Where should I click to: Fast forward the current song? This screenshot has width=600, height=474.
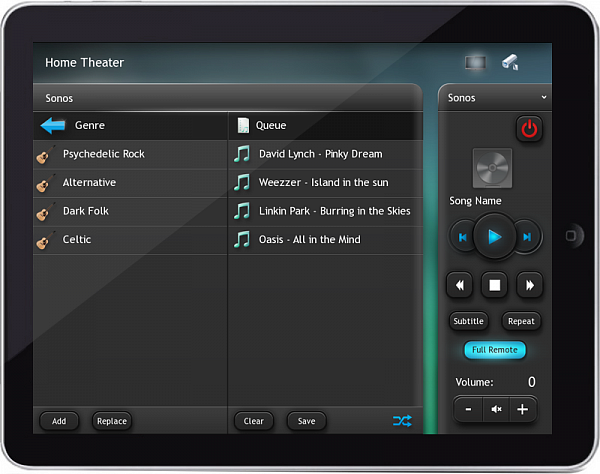click(x=529, y=285)
